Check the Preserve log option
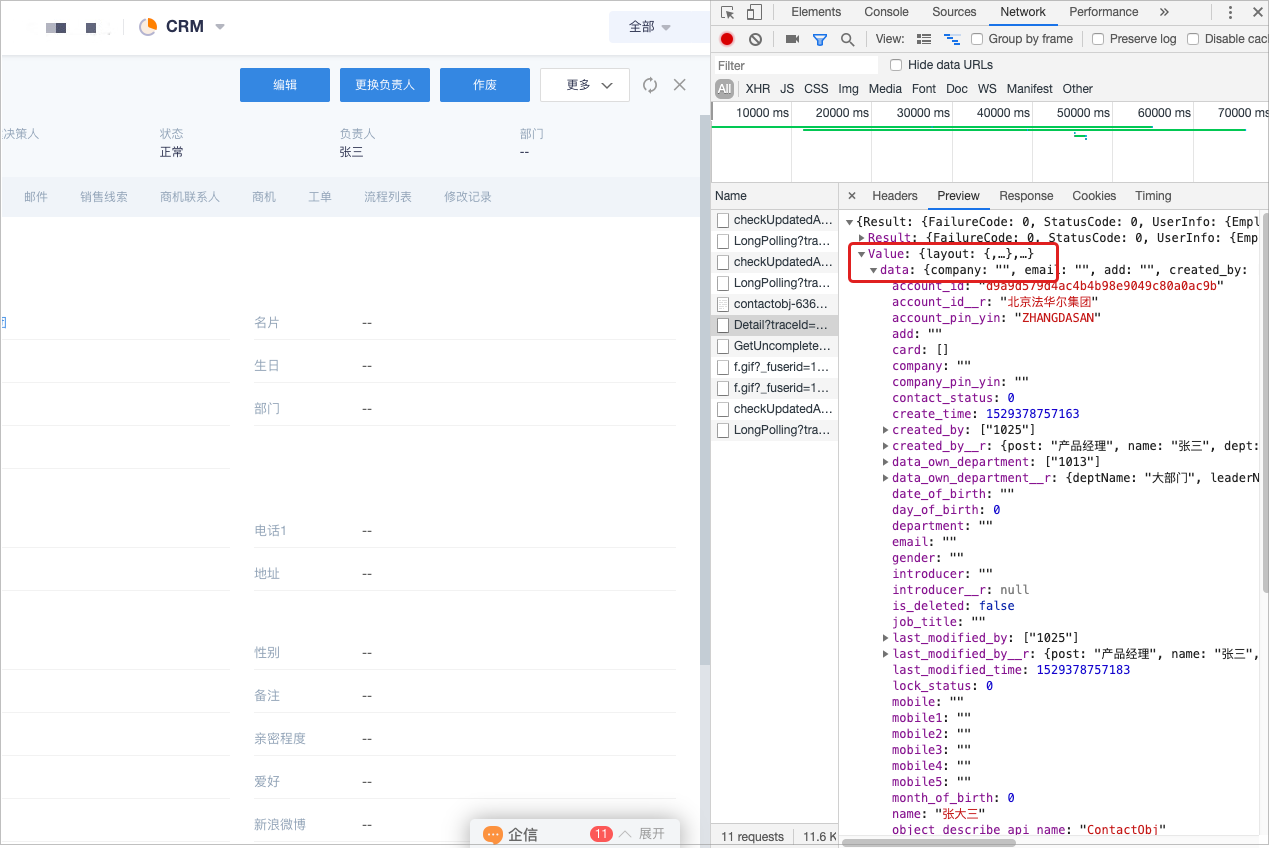1269x848 pixels. (1098, 39)
